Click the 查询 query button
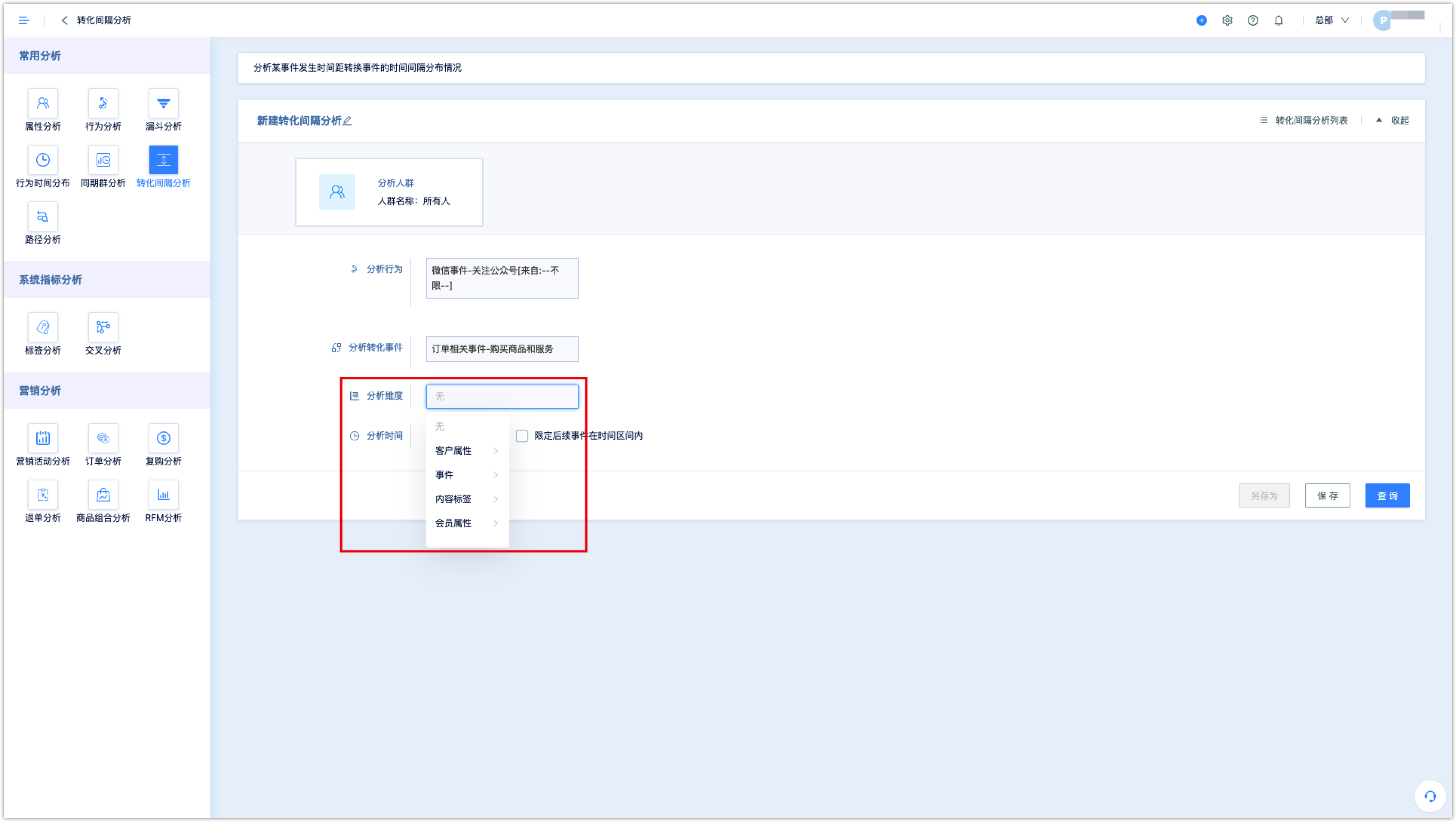This screenshot has height=822, width=1456. point(1387,495)
